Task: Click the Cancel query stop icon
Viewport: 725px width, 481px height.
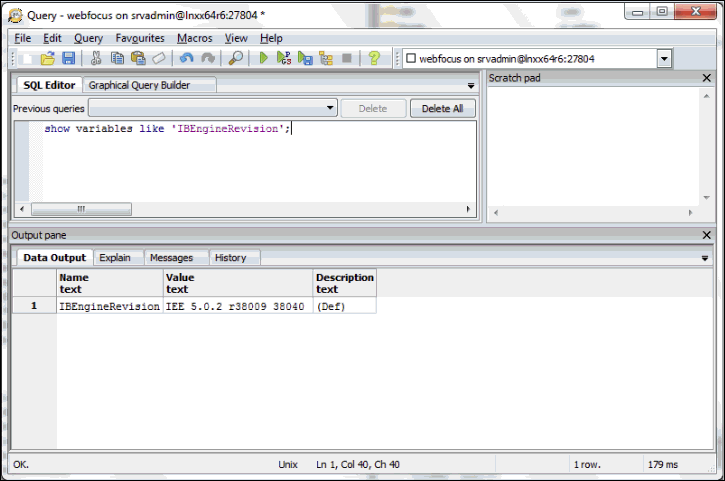Action: 347,58
